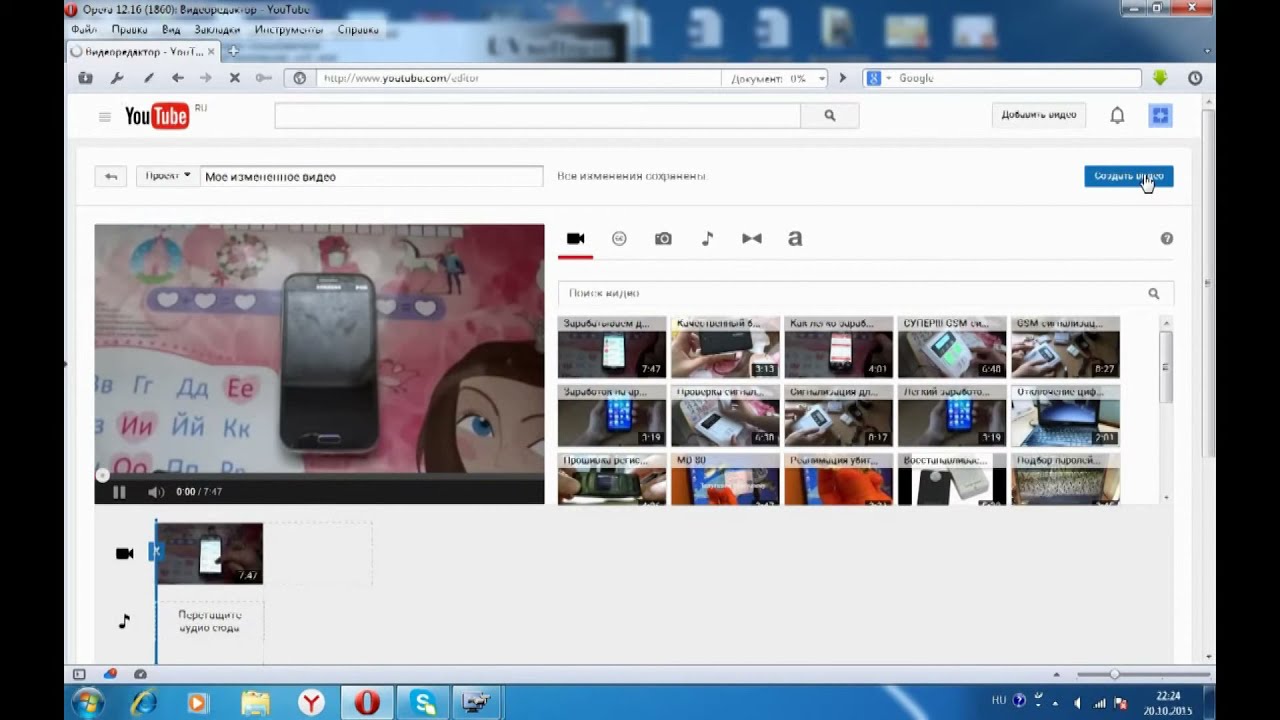Open the Документ progress dropdown arrow
The width and height of the screenshot is (1280, 720).
[822, 78]
